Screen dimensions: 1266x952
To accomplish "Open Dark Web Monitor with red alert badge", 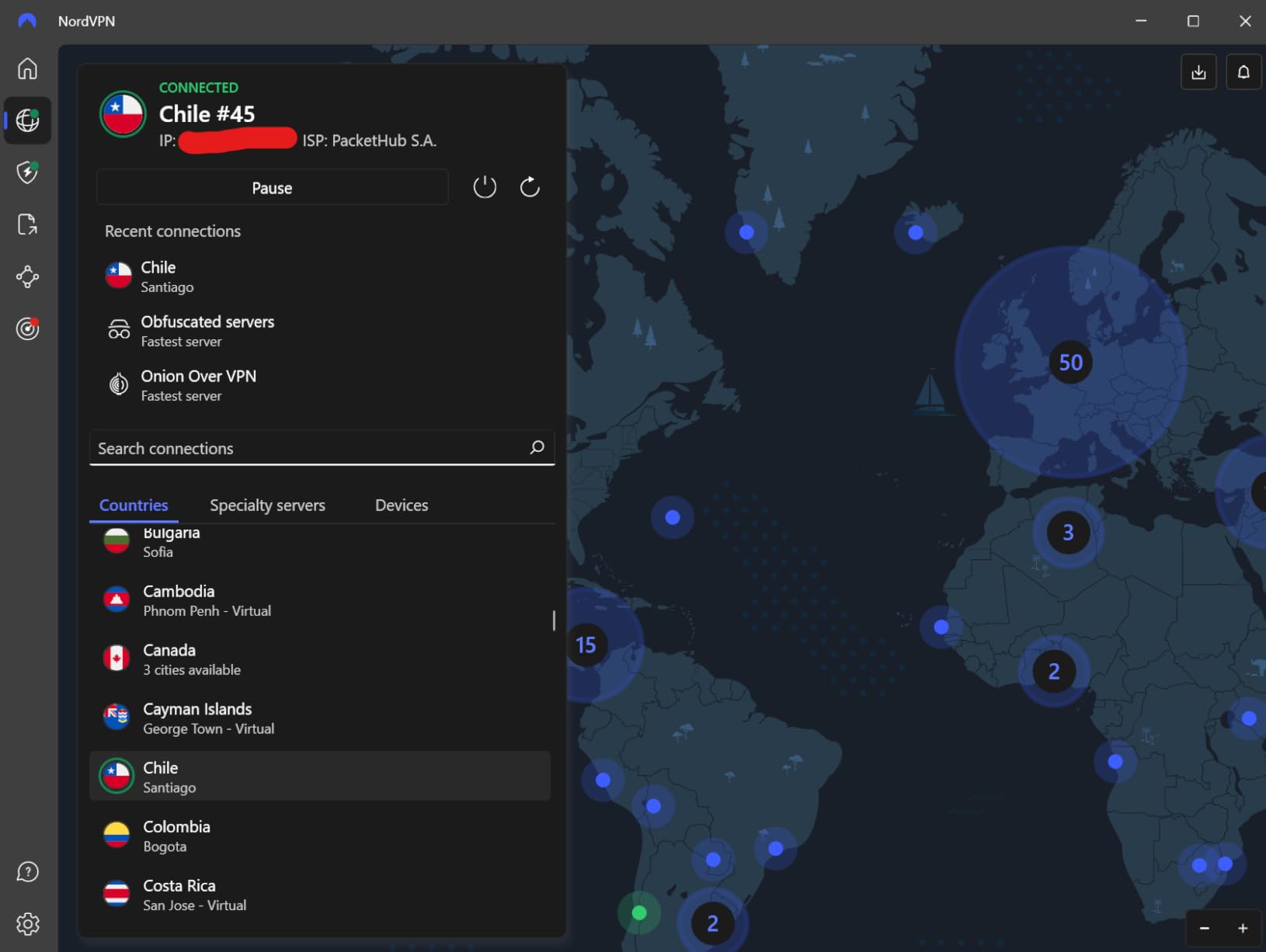I will click(27, 328).
